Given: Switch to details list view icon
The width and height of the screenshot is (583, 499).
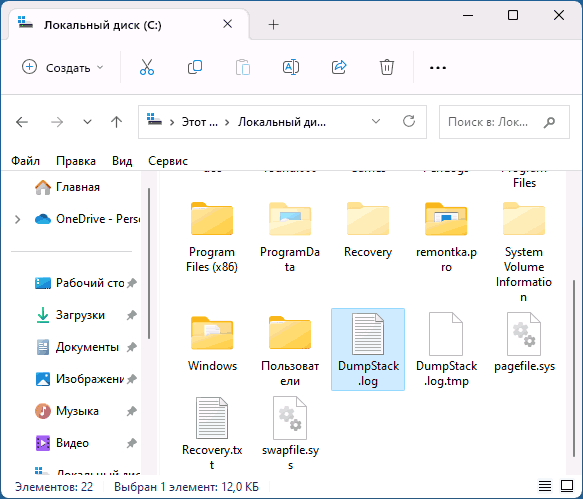Looking at the screenshot, I should coord(545,486).
